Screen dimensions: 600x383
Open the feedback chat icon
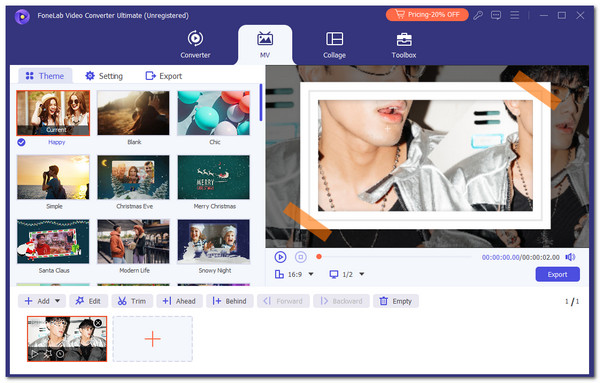[x=496, y=15]
